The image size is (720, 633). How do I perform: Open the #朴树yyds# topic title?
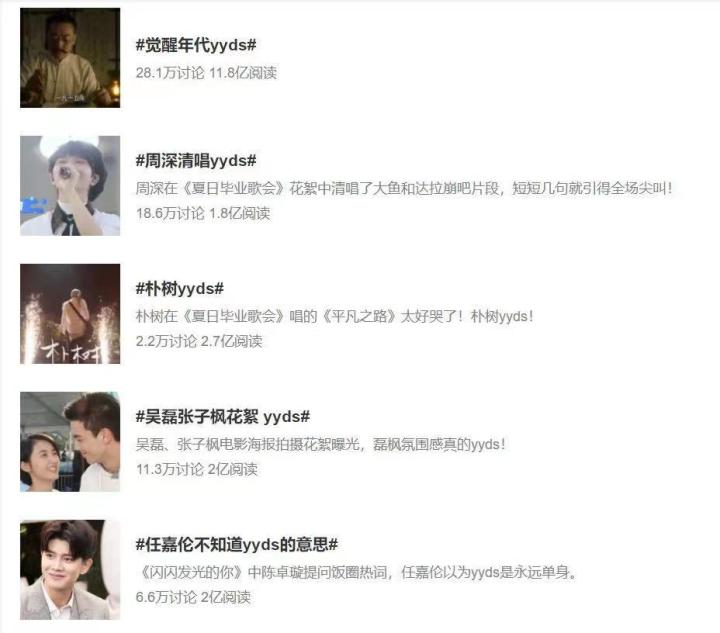click(180, 289)
